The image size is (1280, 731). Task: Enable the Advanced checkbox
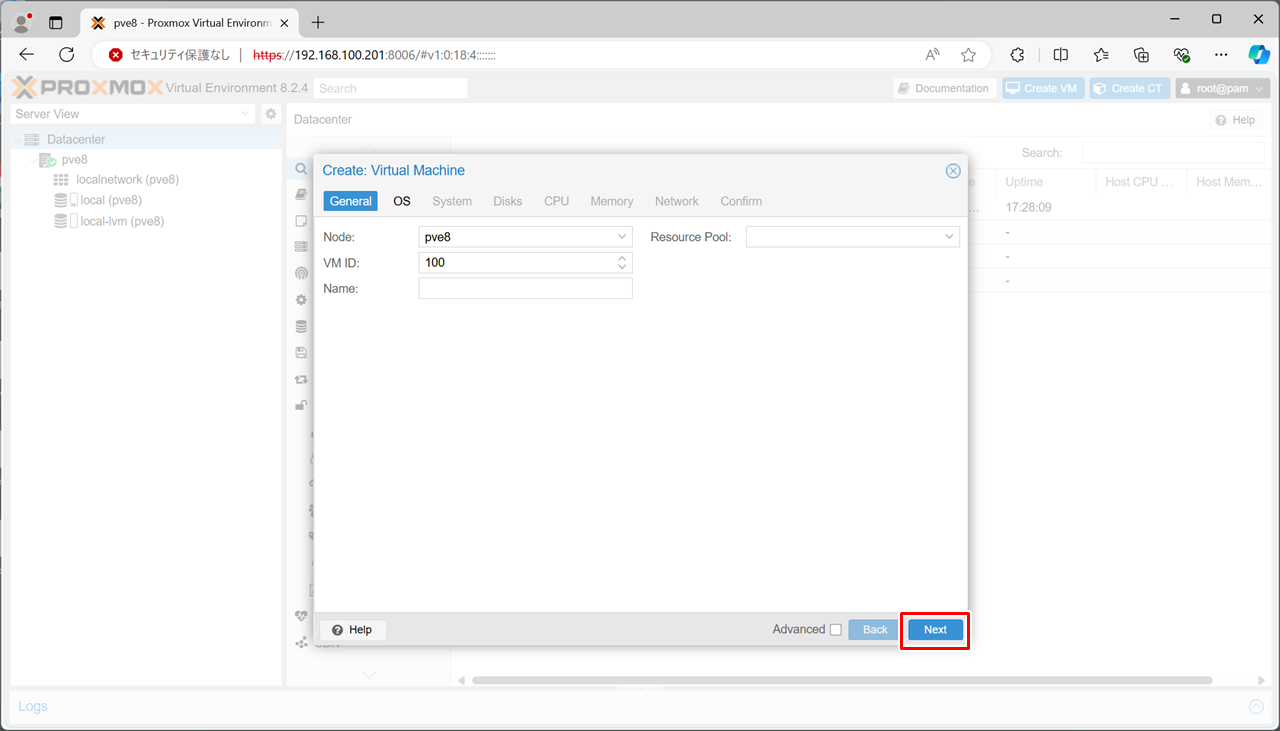tap(836, 630)
